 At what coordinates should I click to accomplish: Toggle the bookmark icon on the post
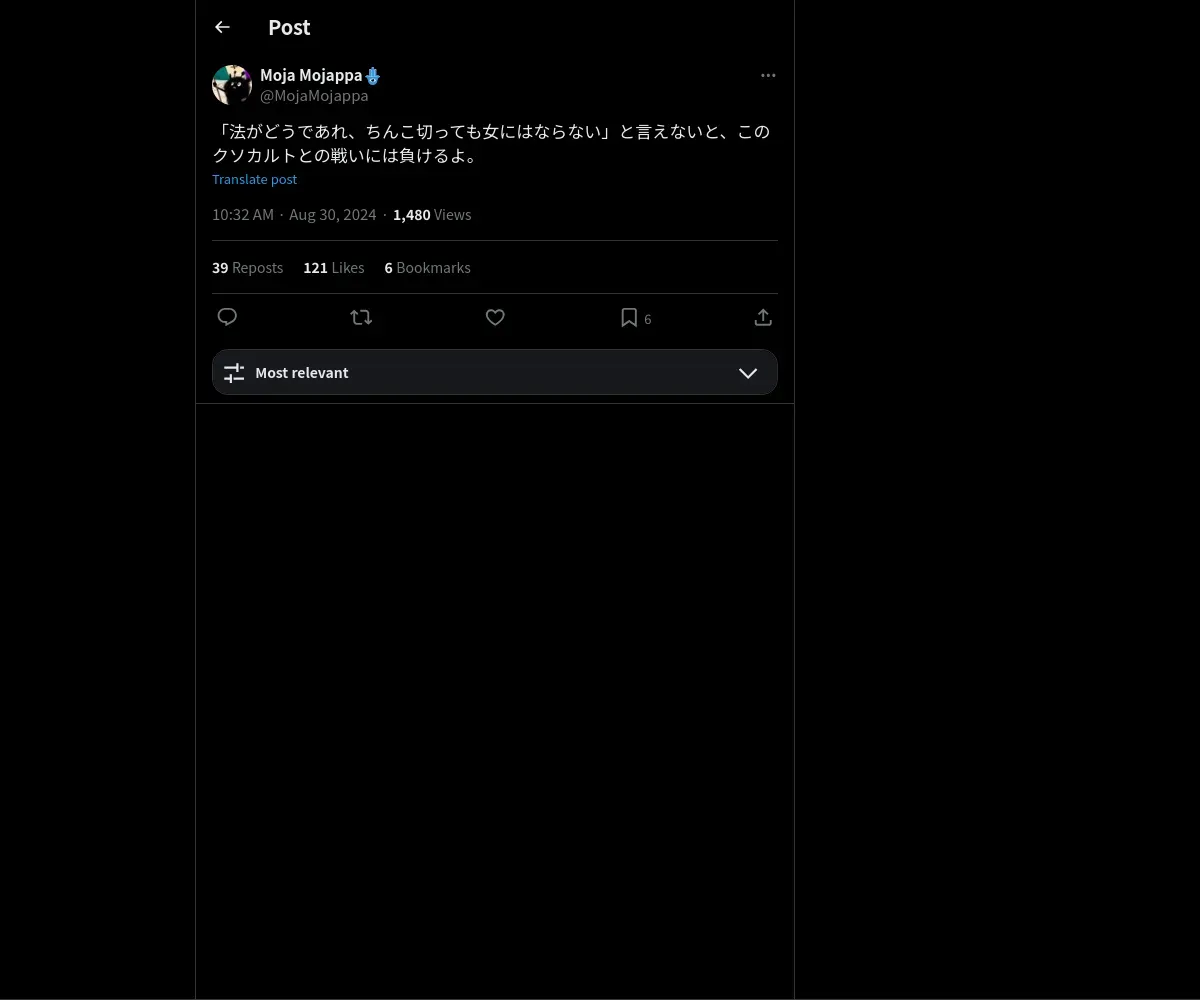pos(629,317)
